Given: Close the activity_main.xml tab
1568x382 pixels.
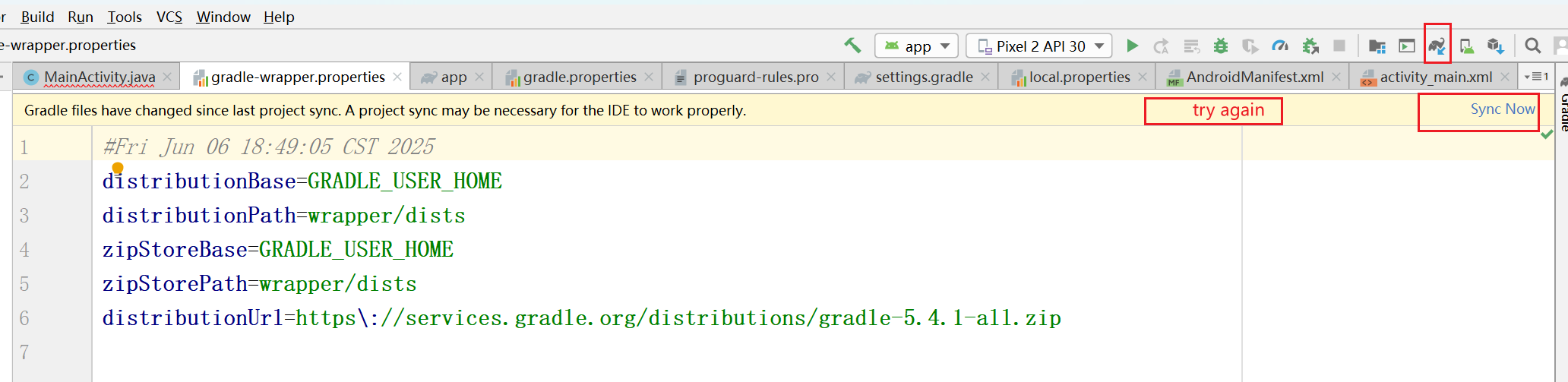Looking at the screenshot, I should click(1505, 77).
